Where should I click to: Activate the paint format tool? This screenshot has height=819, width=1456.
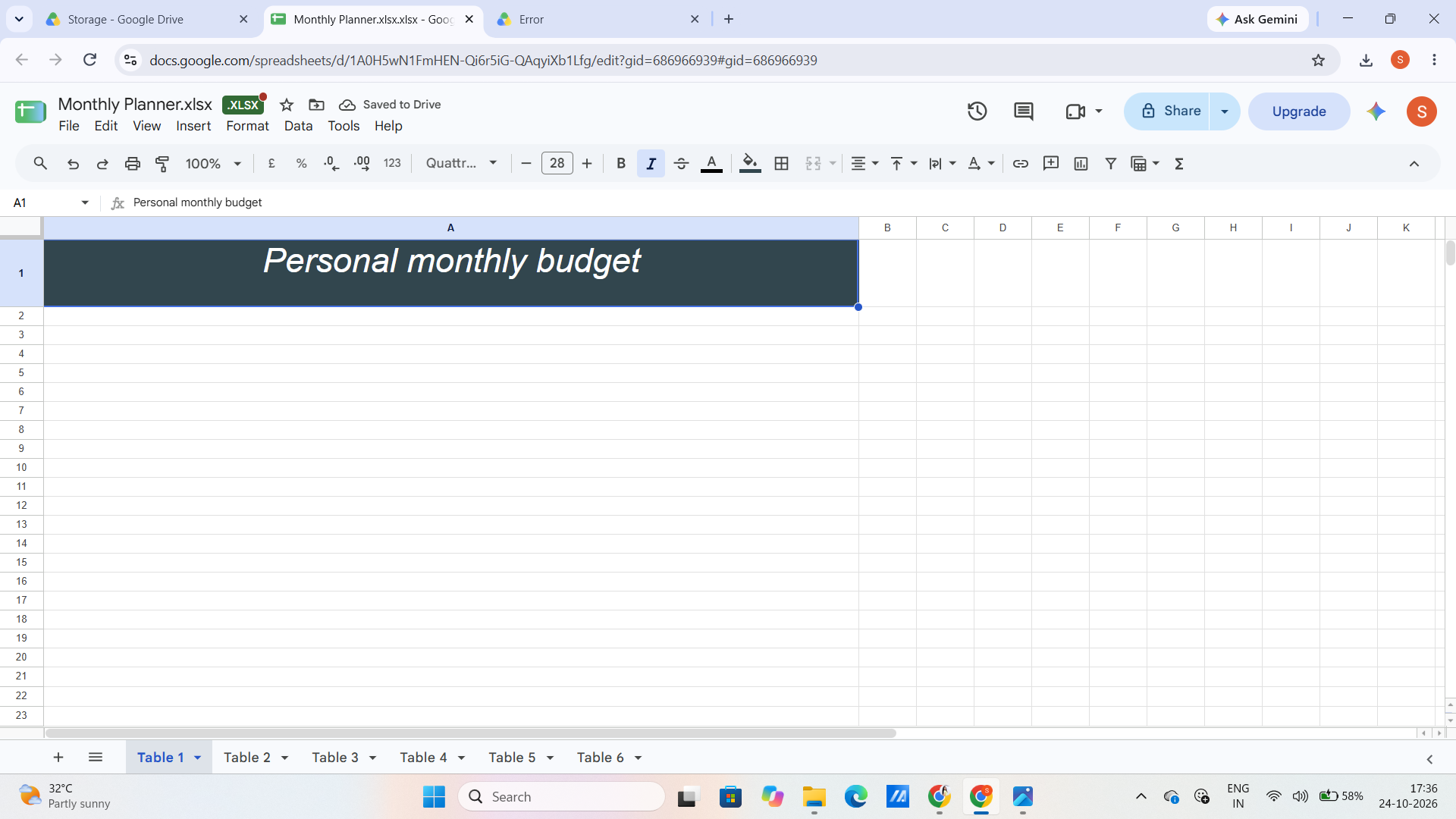[162, 163]
